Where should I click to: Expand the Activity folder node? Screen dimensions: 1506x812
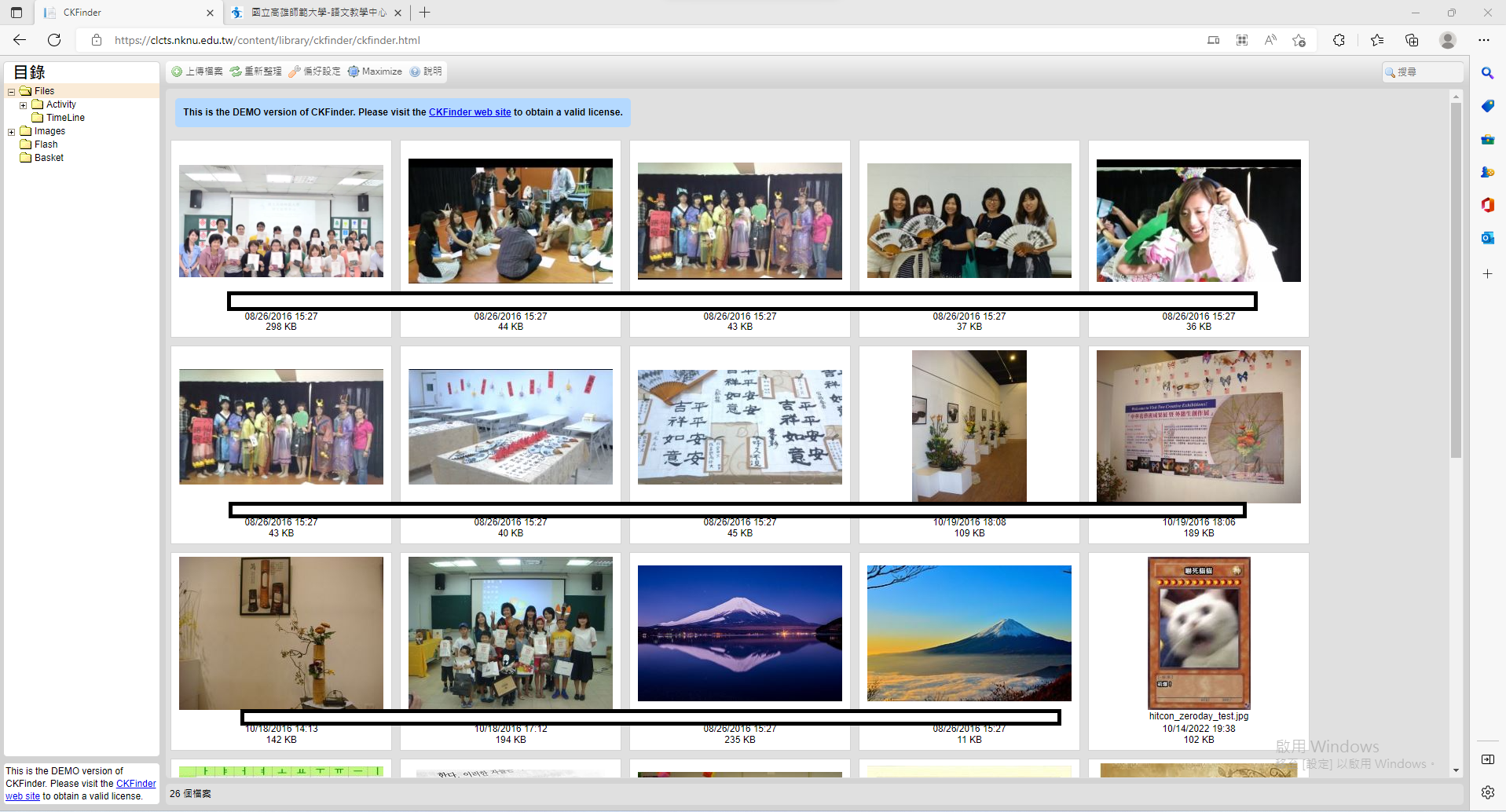tap(23, 105)
